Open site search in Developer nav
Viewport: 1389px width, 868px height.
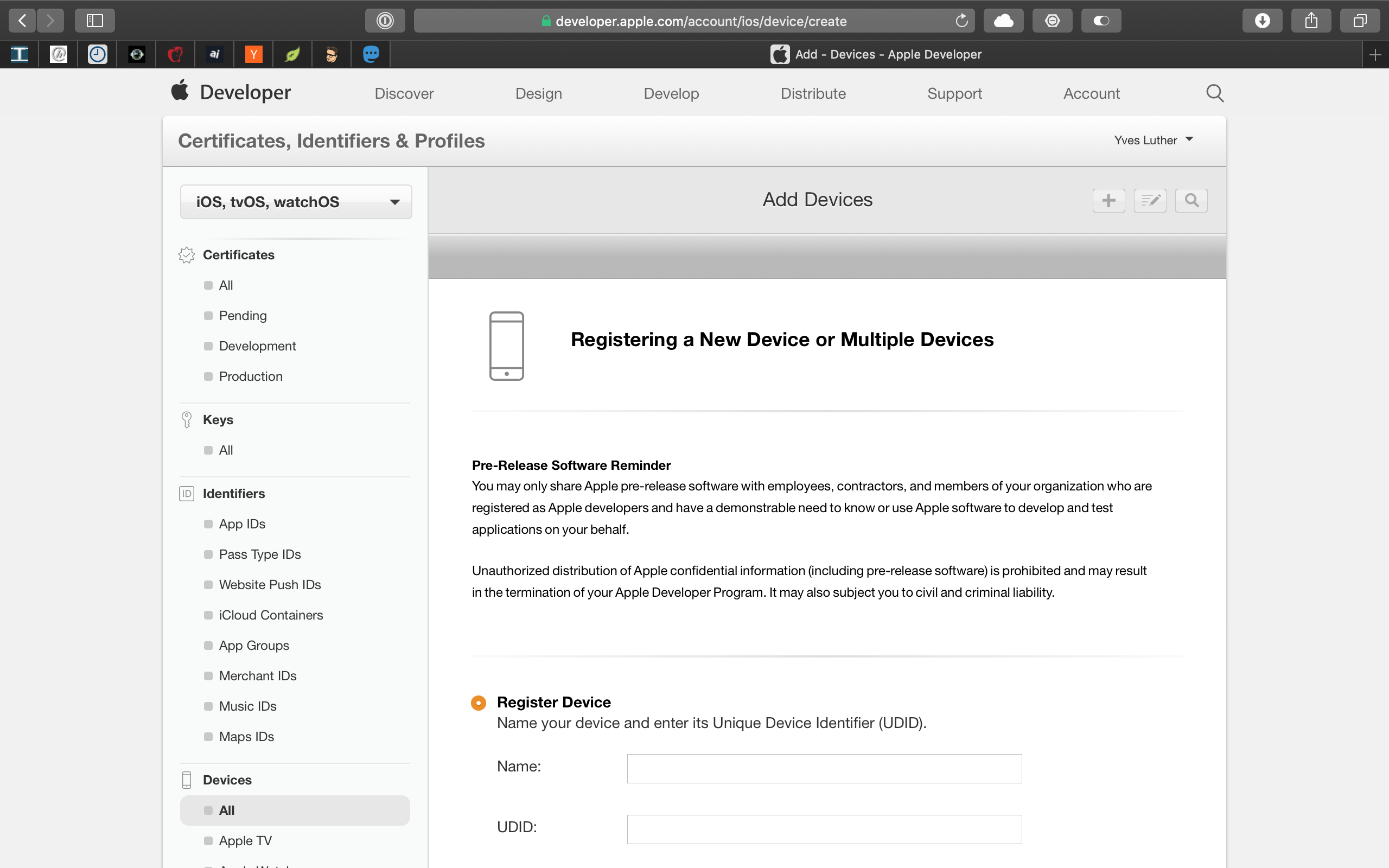click(x=1214, y=93)
